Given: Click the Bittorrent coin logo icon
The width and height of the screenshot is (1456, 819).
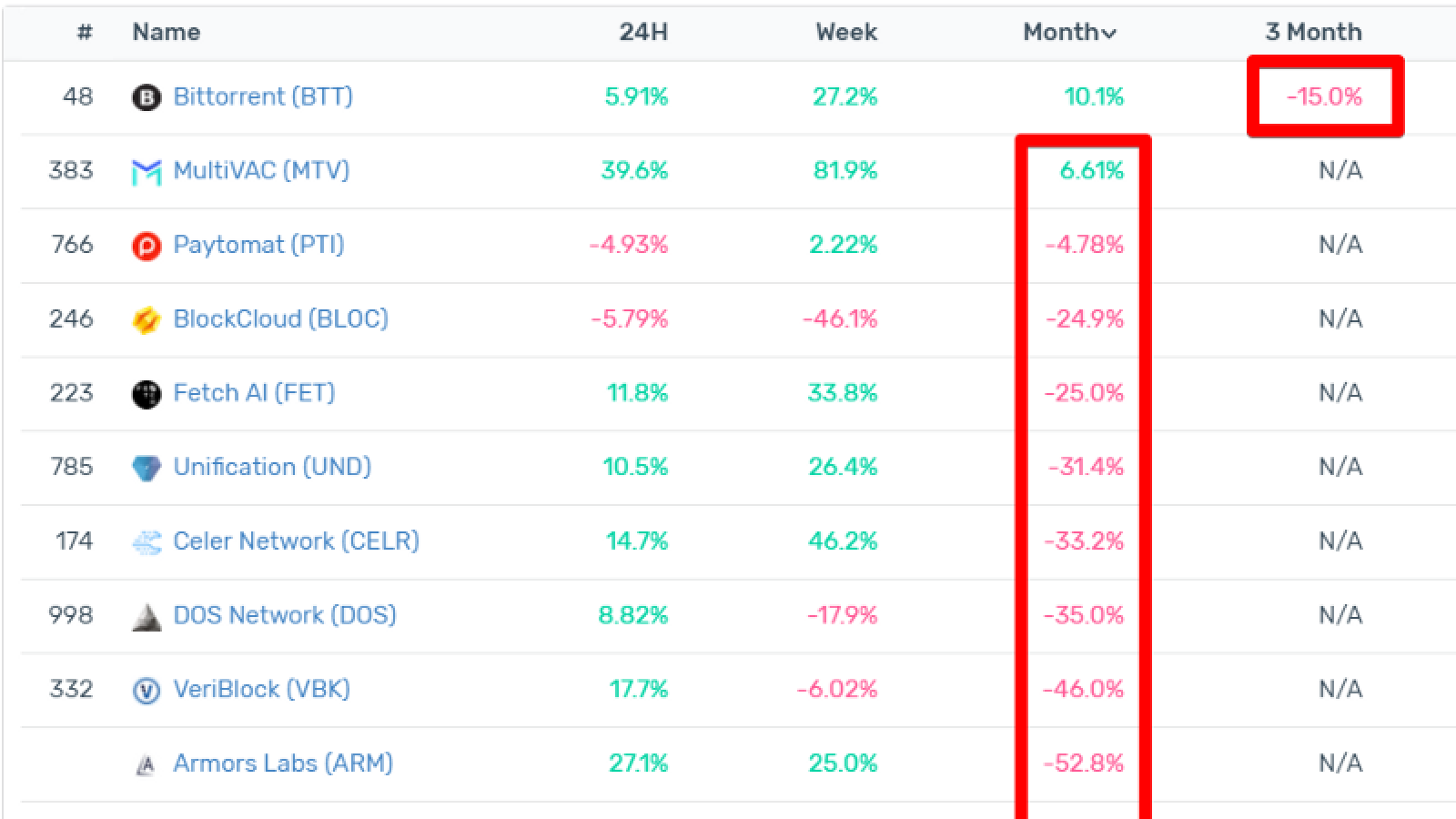Looking at the screenshot, I should (147, 96).
